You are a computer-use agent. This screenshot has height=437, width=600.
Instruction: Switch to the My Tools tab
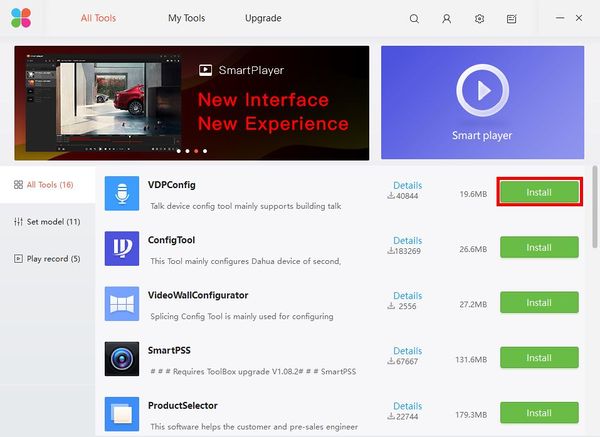186,18
